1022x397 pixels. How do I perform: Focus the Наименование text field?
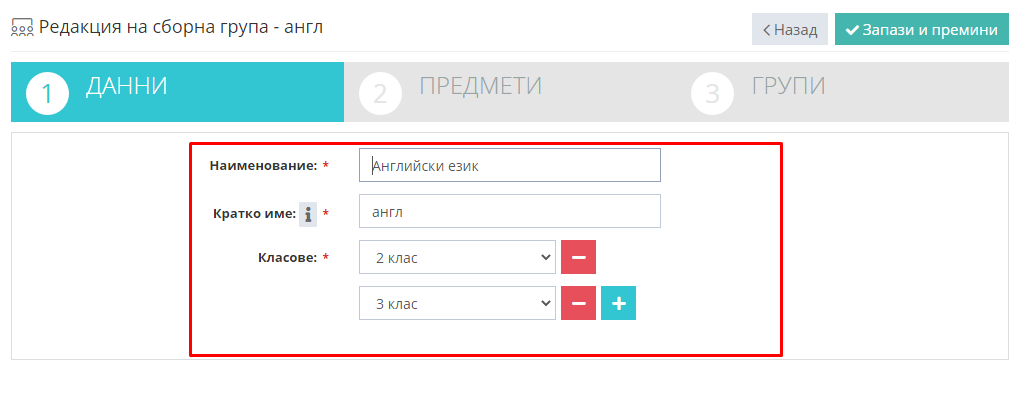tap(510, 166)
